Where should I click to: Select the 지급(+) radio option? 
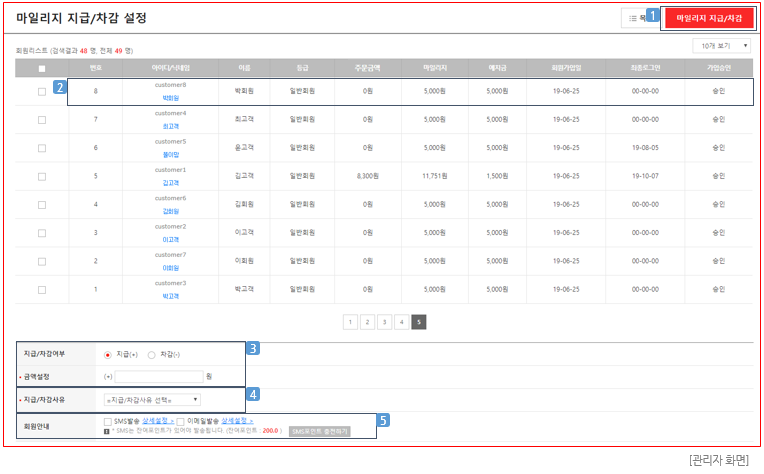click(x=108, y=355)
